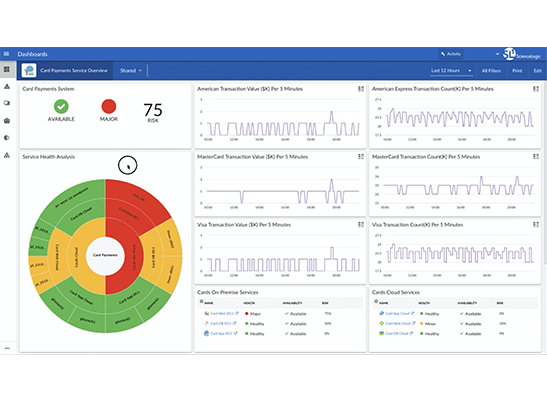This screenshot has height=401, width=547.
Task: Open options for MasterCard Transaction Value widget
Action: pos(361,157)
